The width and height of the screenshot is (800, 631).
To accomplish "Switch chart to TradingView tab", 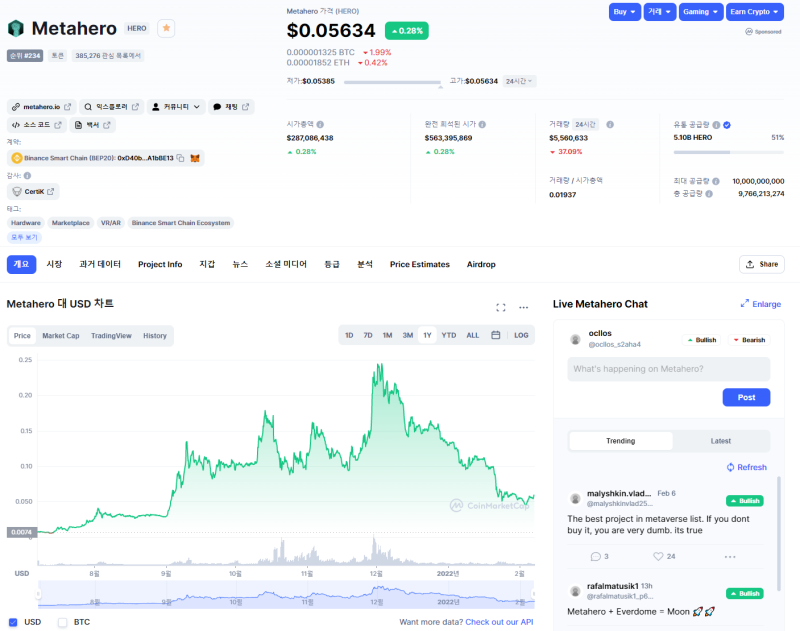I will (111, 336).
